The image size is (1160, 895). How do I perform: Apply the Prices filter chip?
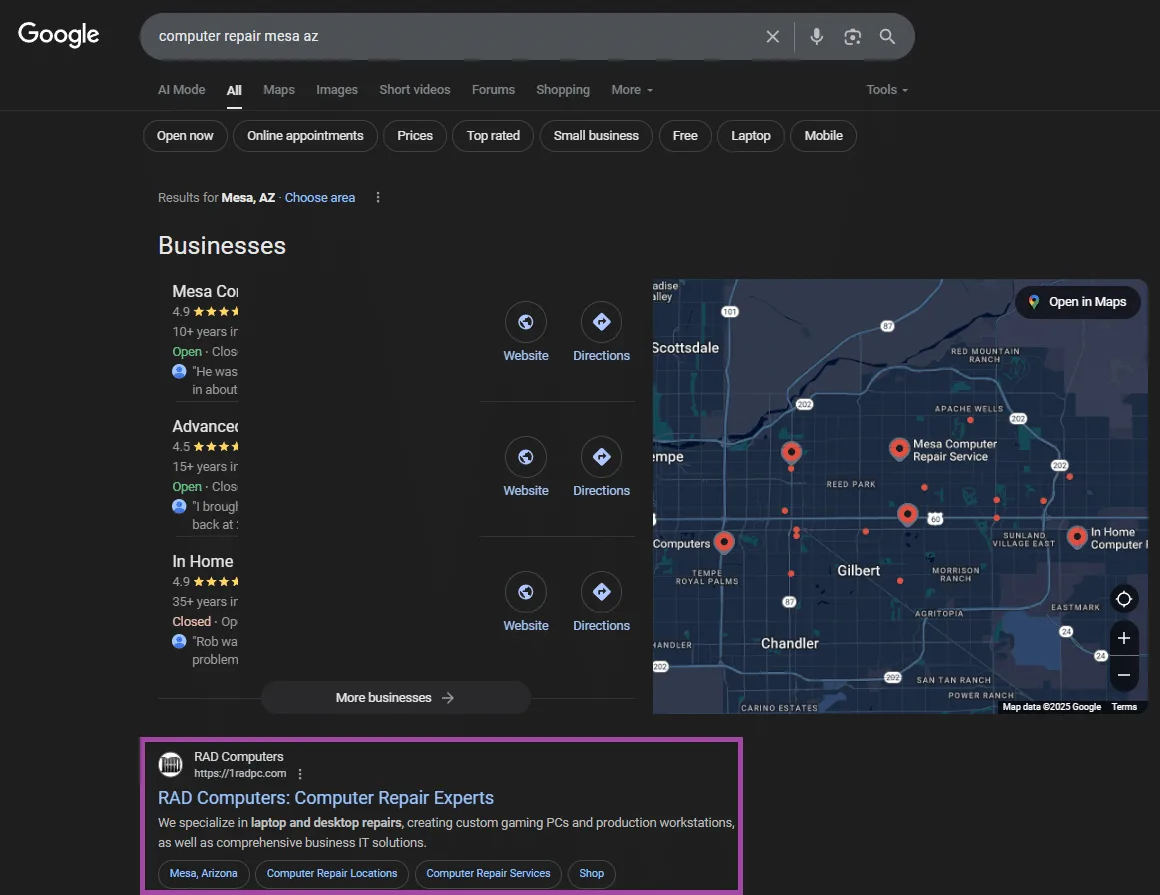point(415,136)
